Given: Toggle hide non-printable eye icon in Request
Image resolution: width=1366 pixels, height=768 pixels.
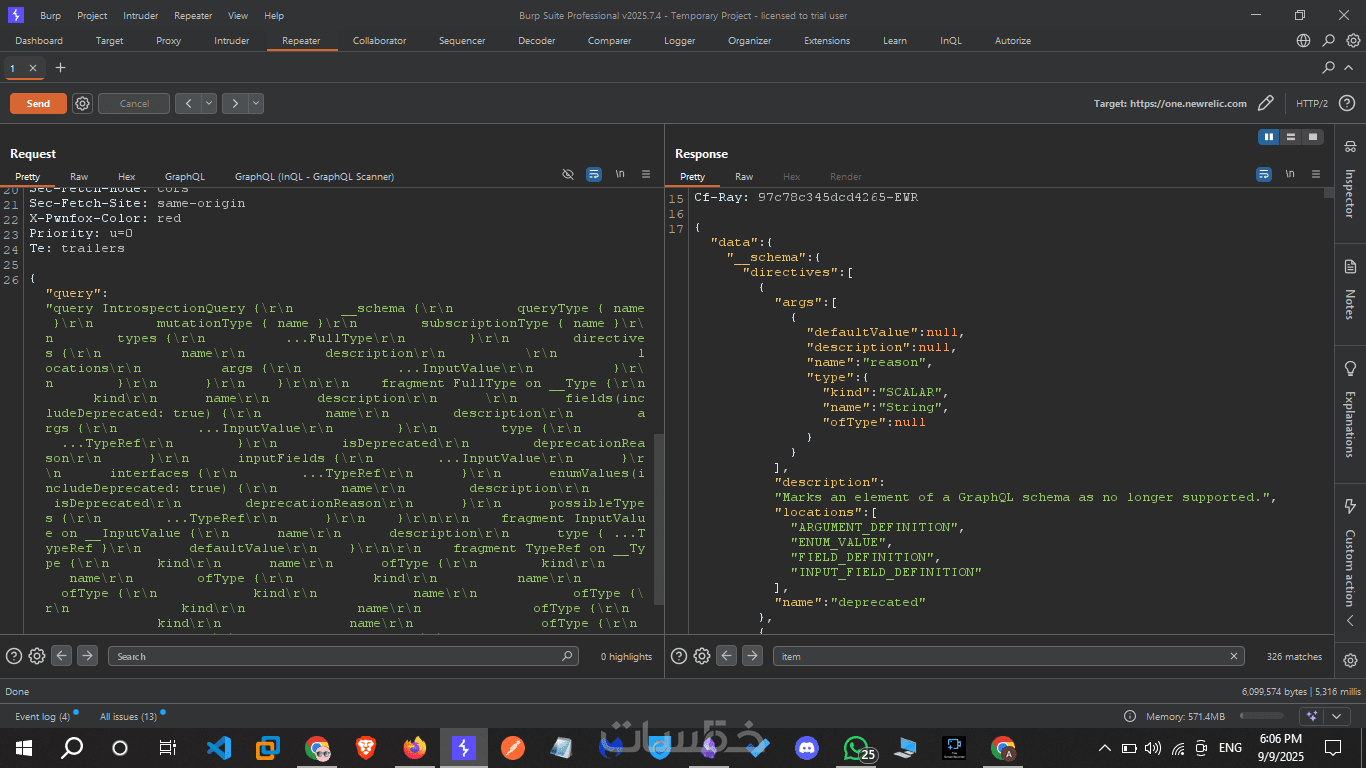Looking at the screenshot, I should (x=568, y=174).
